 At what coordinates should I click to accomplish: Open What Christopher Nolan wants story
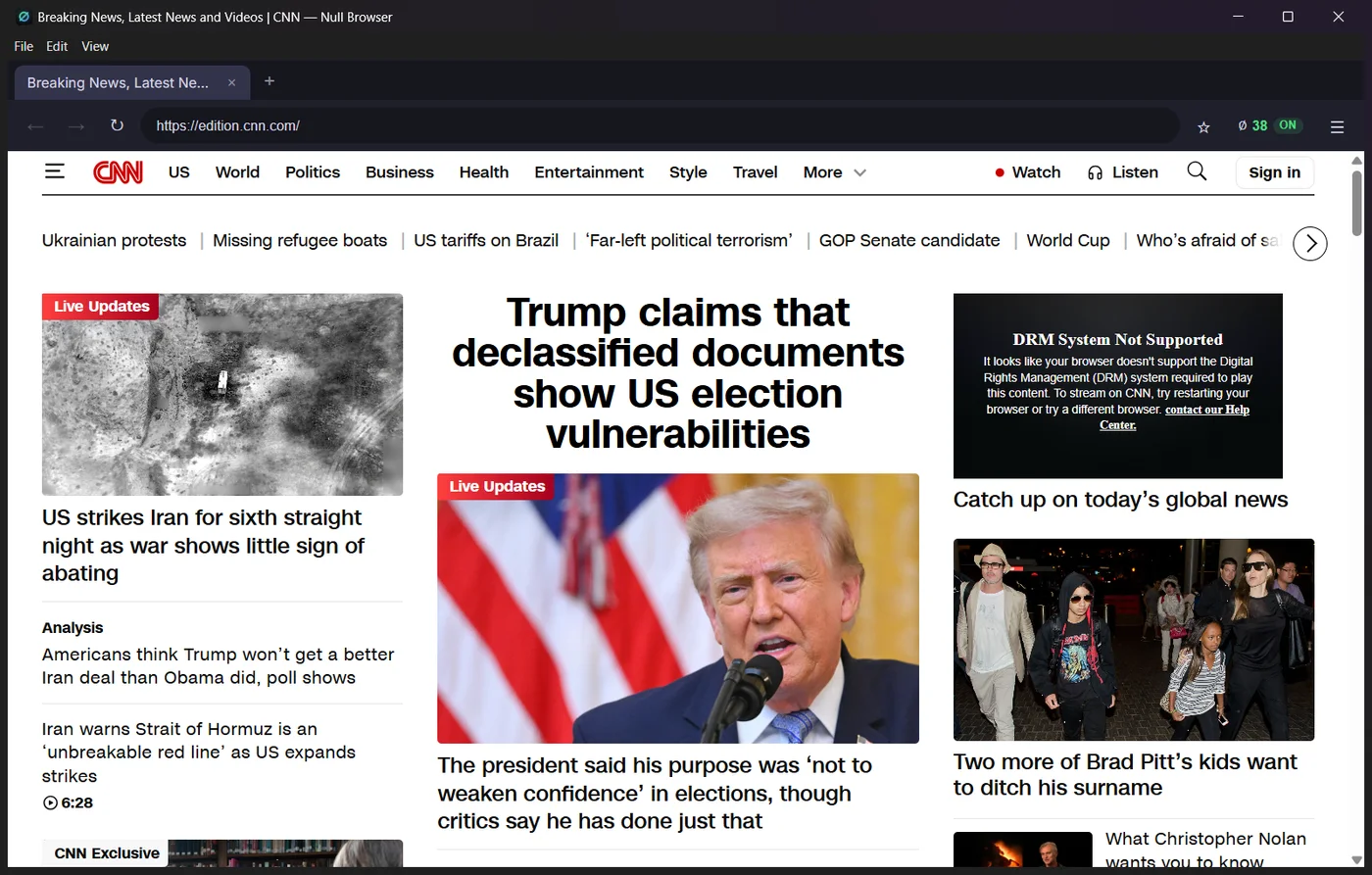pyautogui.click(x=1205, y=850)
